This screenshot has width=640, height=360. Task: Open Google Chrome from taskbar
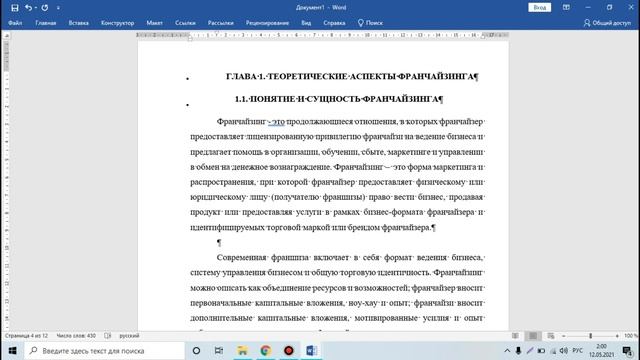coord(266,351)
